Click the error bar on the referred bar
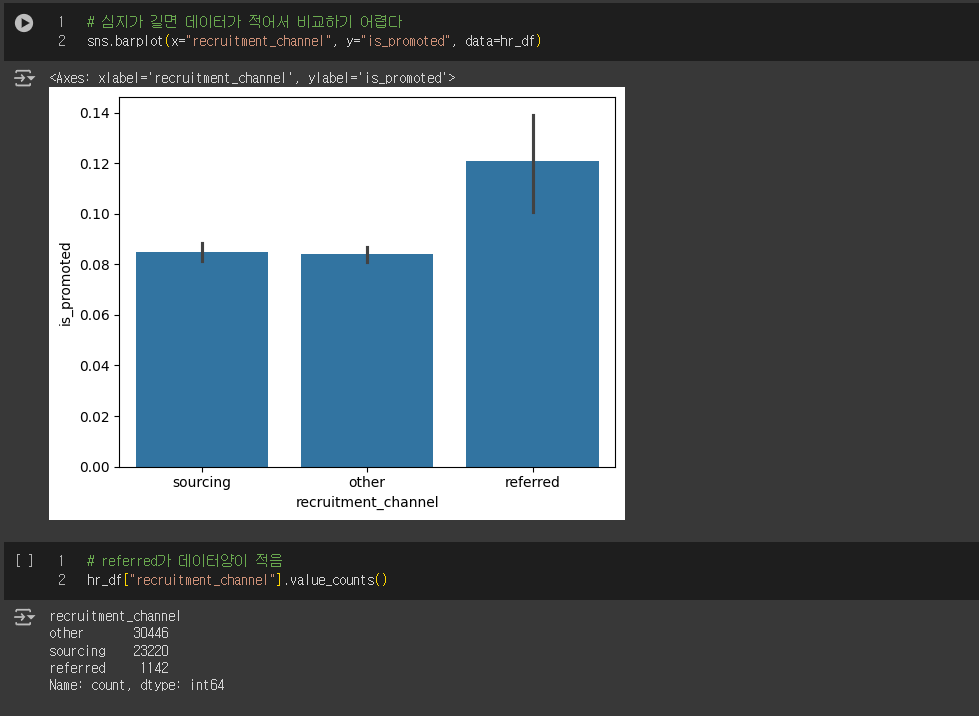This screenshot has width=979, height=716. point(533,164)
